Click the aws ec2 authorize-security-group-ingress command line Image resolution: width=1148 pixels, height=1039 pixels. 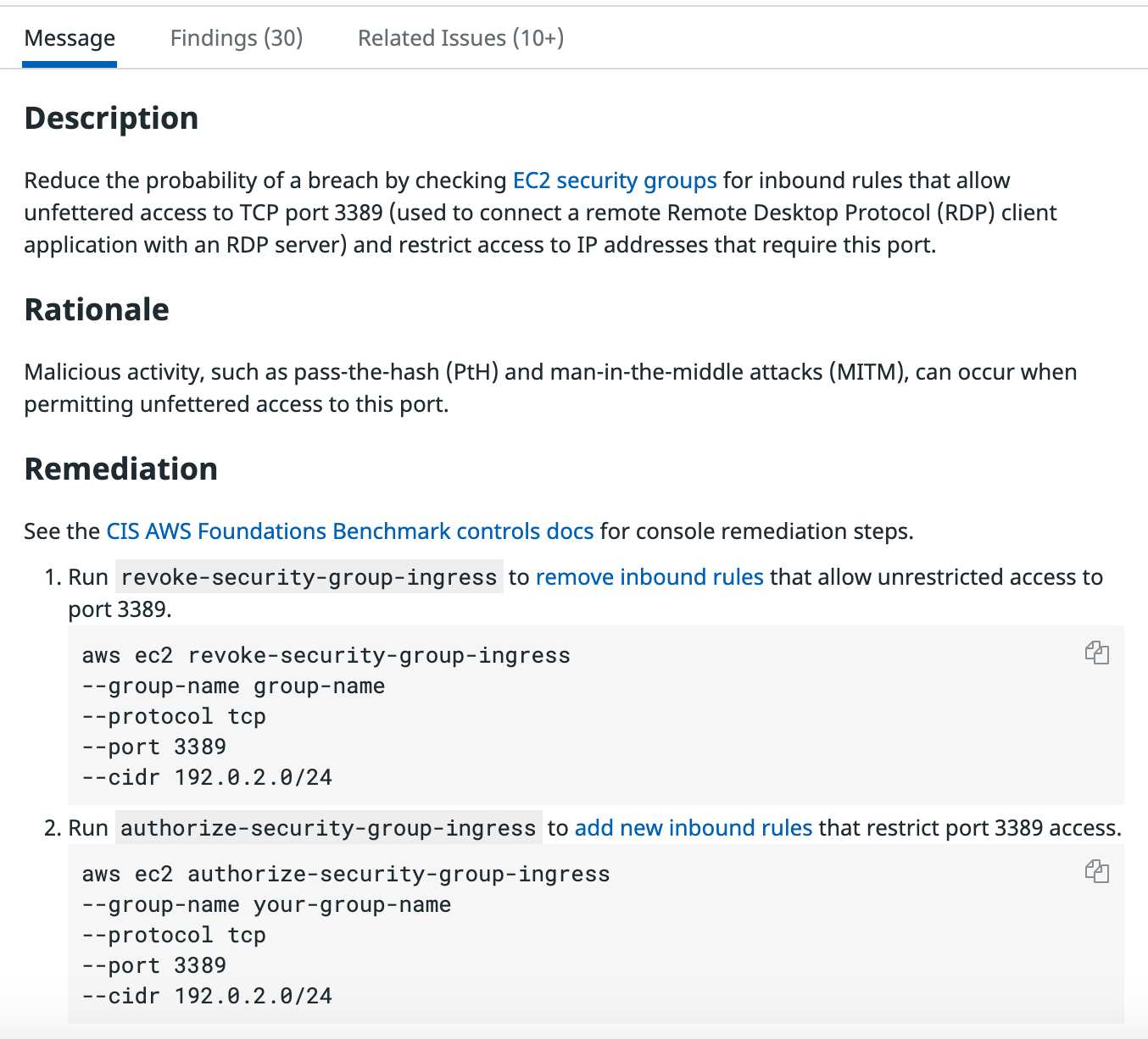coord(346,874)
